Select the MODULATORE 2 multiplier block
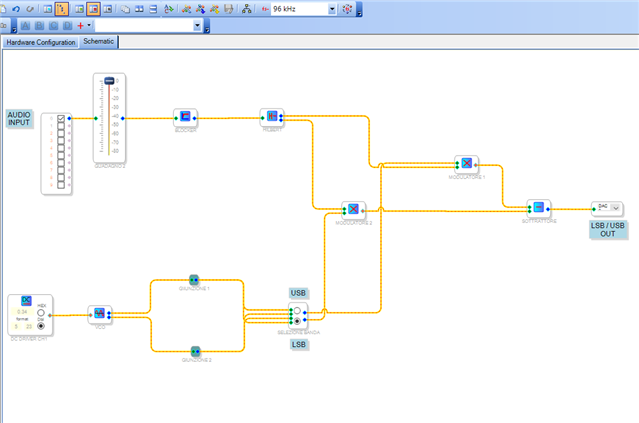 [353, 209]
